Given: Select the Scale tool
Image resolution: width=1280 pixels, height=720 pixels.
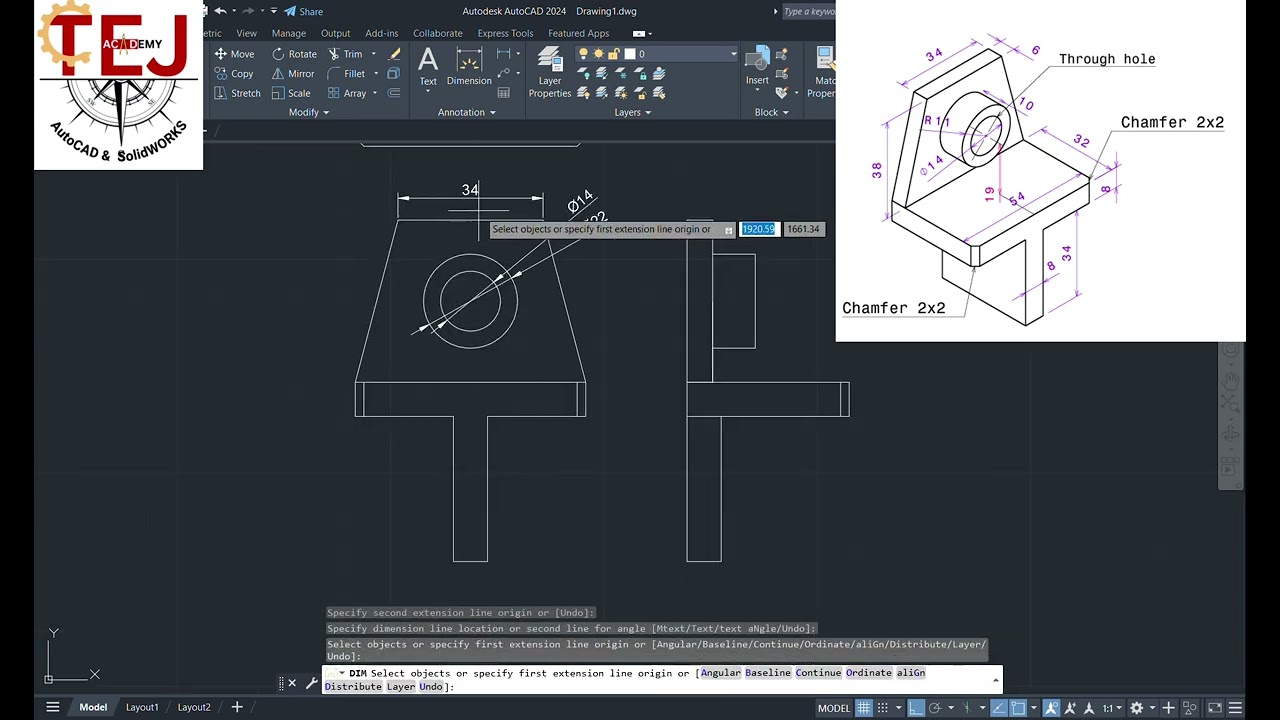Looking at the screenshot, I should (291, 93).
